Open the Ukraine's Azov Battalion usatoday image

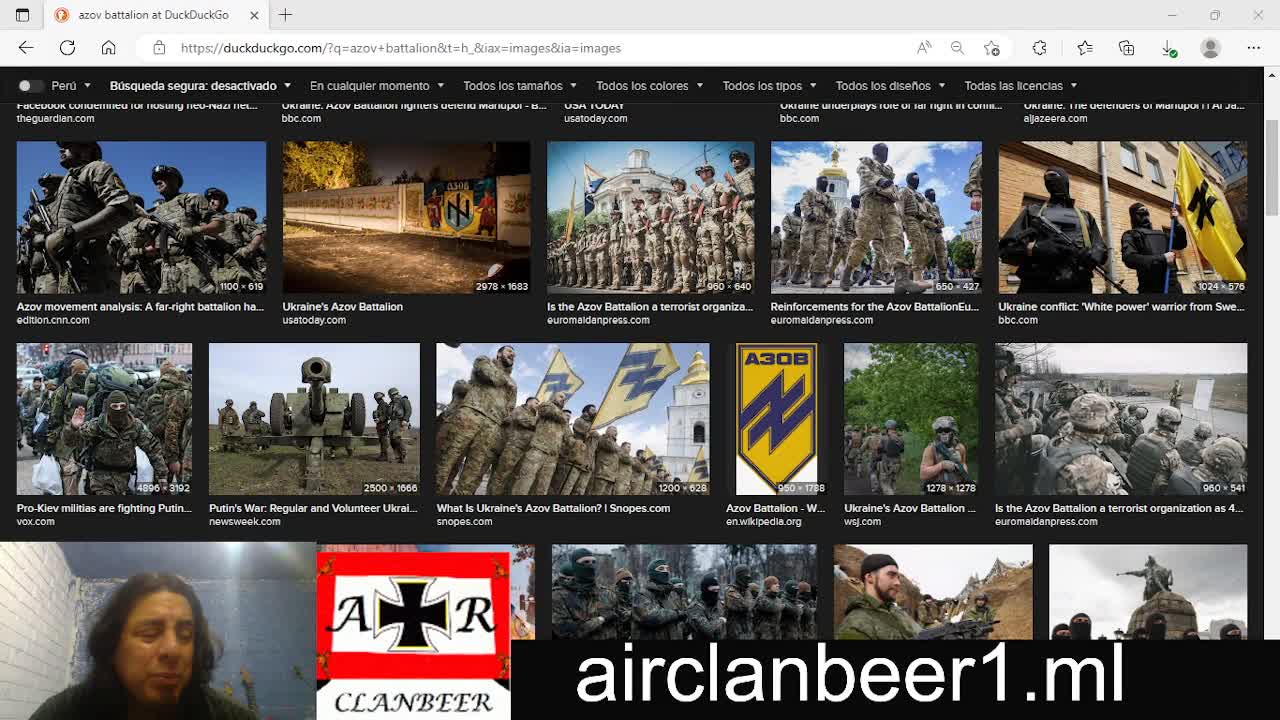[406, 217]
